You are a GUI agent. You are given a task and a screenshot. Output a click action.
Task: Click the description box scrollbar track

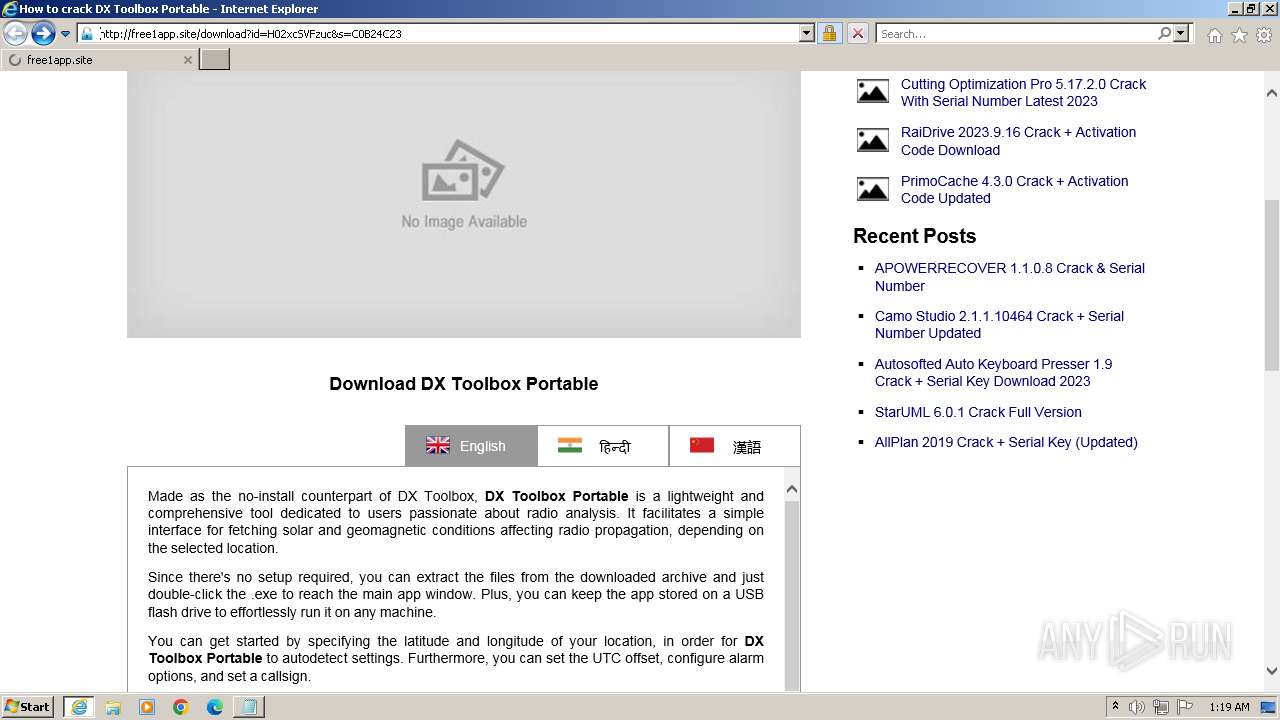[792, 595]
